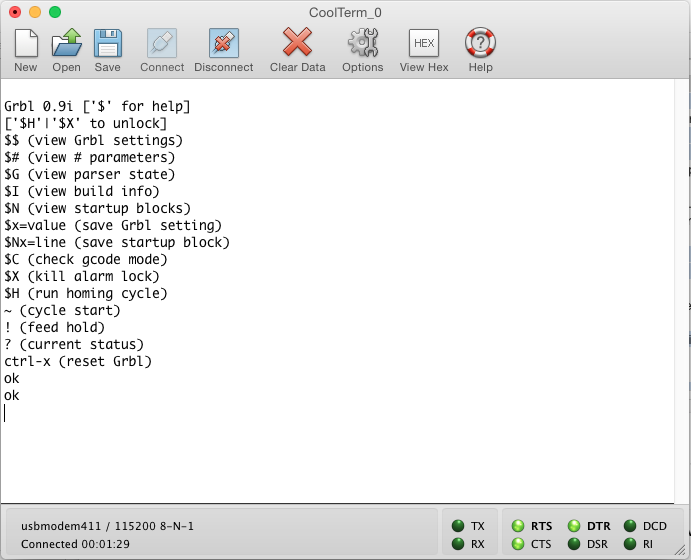Save the current terminal session
Viewport: 691px width, 560px height.
107,44
